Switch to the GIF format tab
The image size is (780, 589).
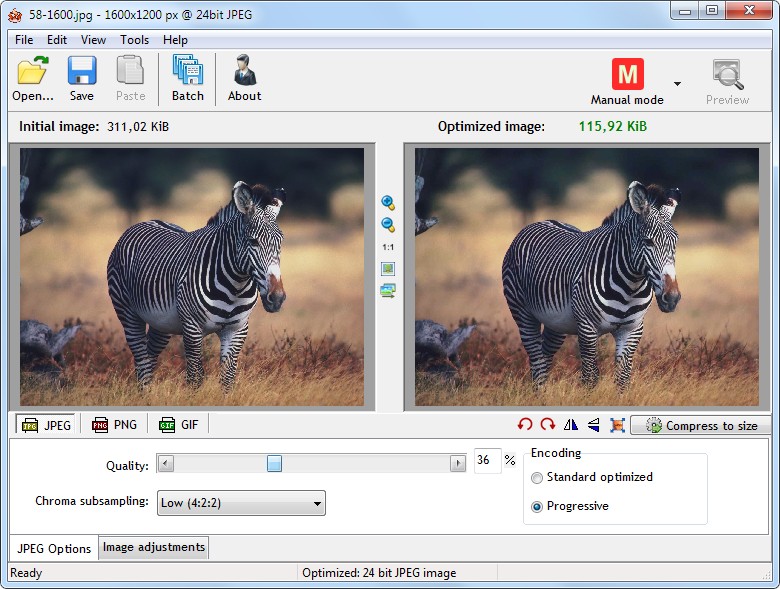(179, 425)
